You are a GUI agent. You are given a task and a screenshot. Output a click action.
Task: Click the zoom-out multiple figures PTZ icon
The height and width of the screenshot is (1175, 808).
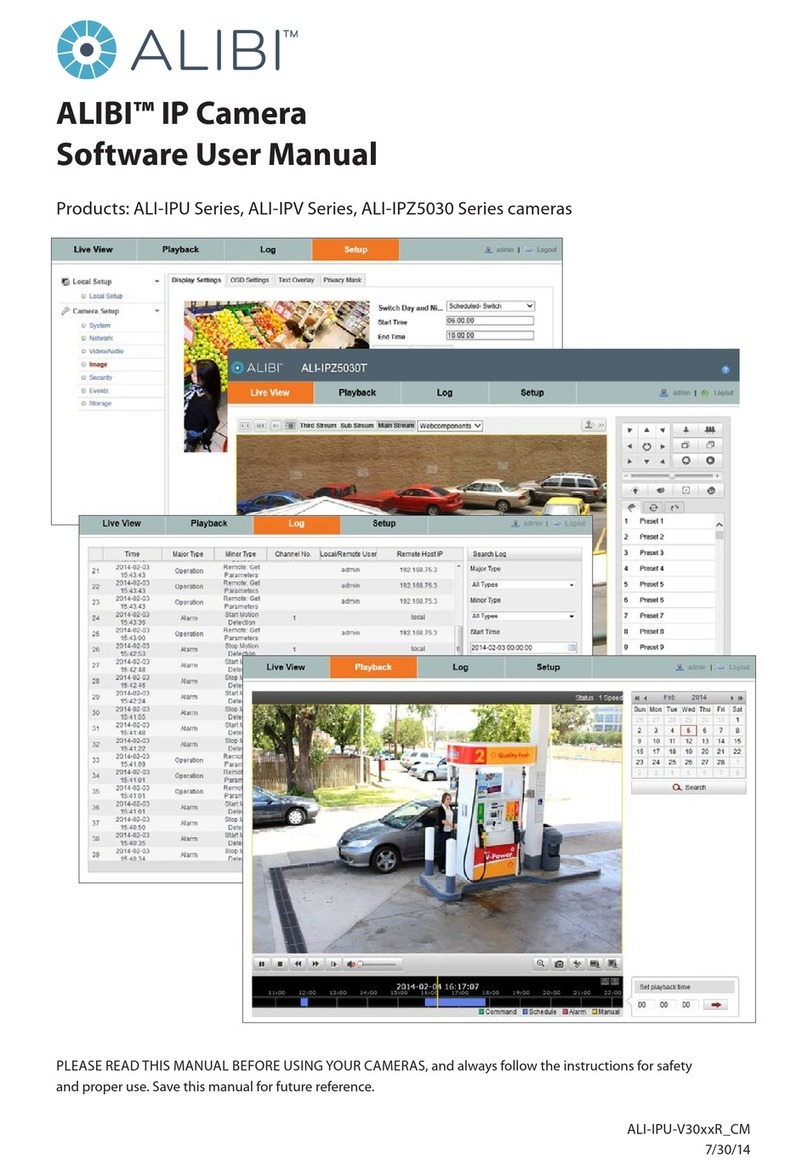(x=710, y=429)
